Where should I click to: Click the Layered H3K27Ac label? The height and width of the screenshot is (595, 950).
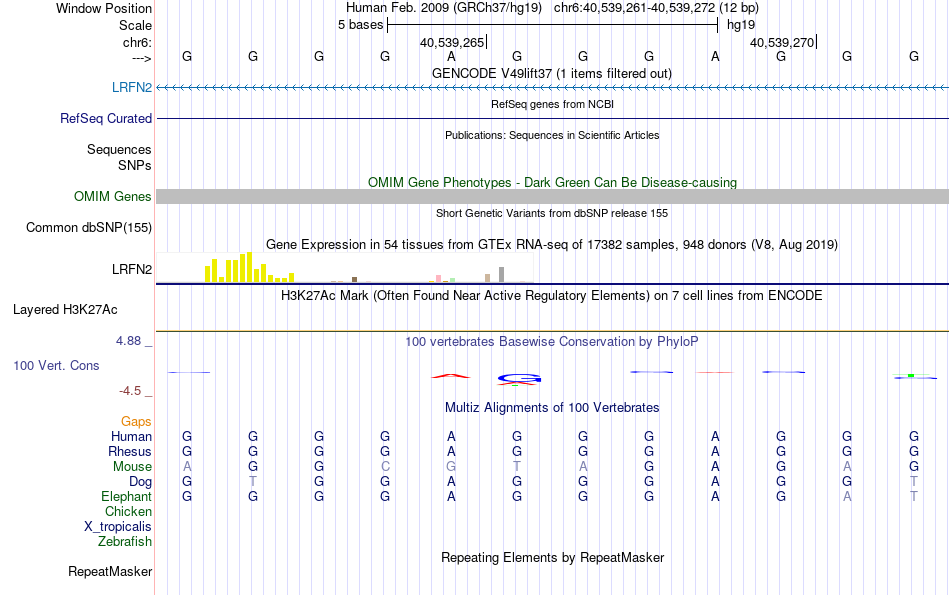coord(65,310)
